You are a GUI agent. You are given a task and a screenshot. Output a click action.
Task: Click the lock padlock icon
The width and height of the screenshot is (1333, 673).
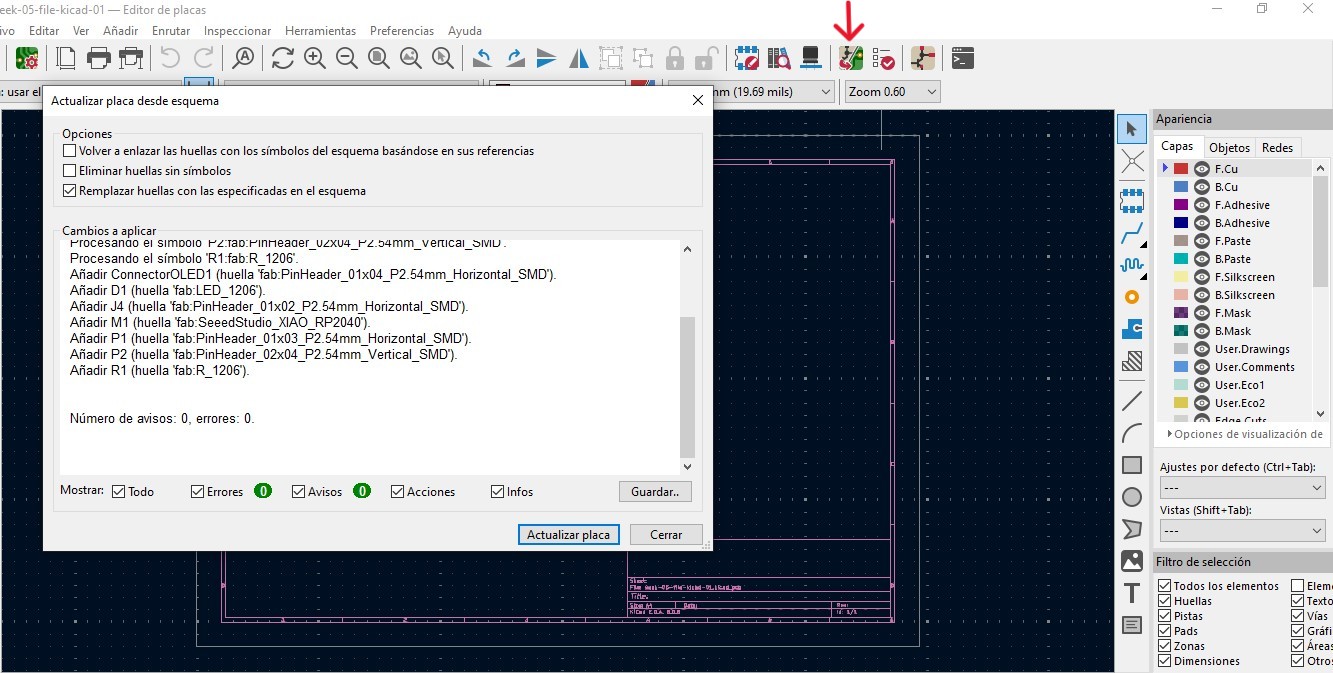tap(675, 58)
